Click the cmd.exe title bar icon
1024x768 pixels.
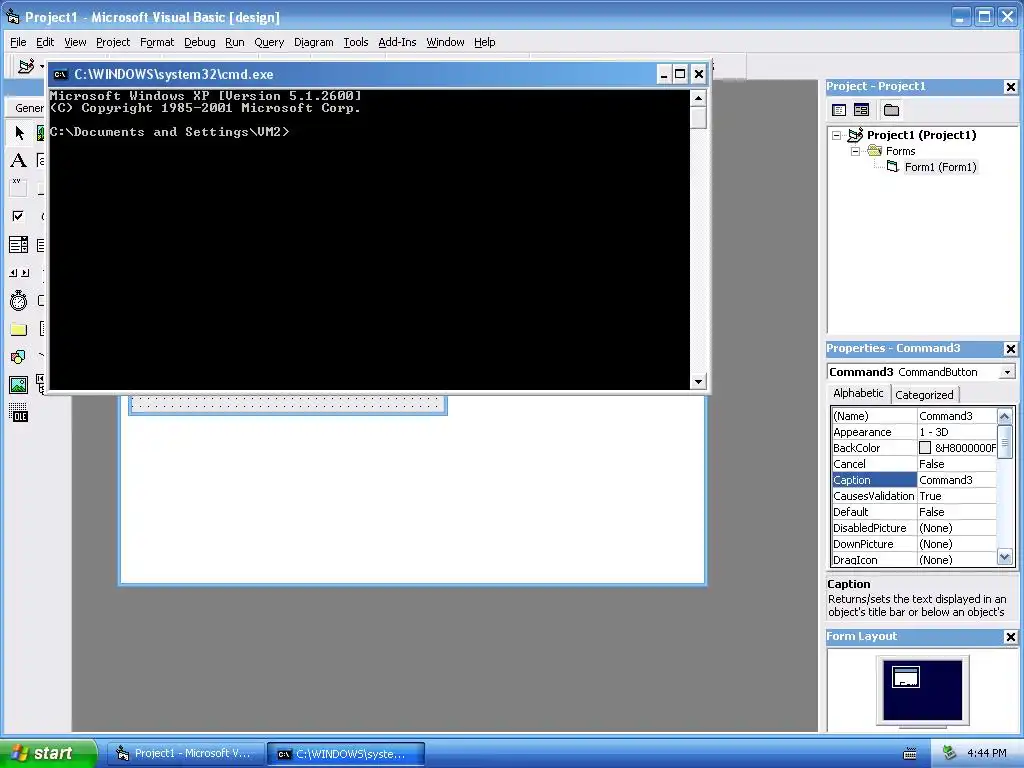61,74
